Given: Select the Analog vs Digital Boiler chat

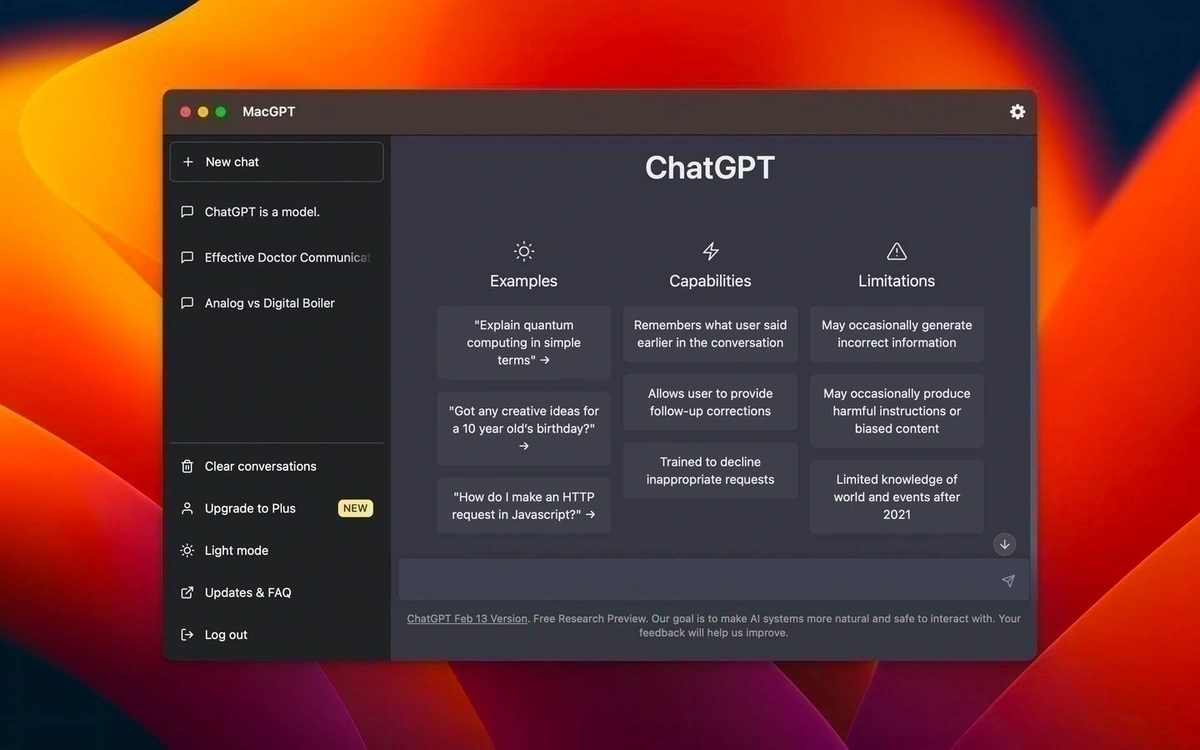Looking at the screenshot, I should (269, 303).
